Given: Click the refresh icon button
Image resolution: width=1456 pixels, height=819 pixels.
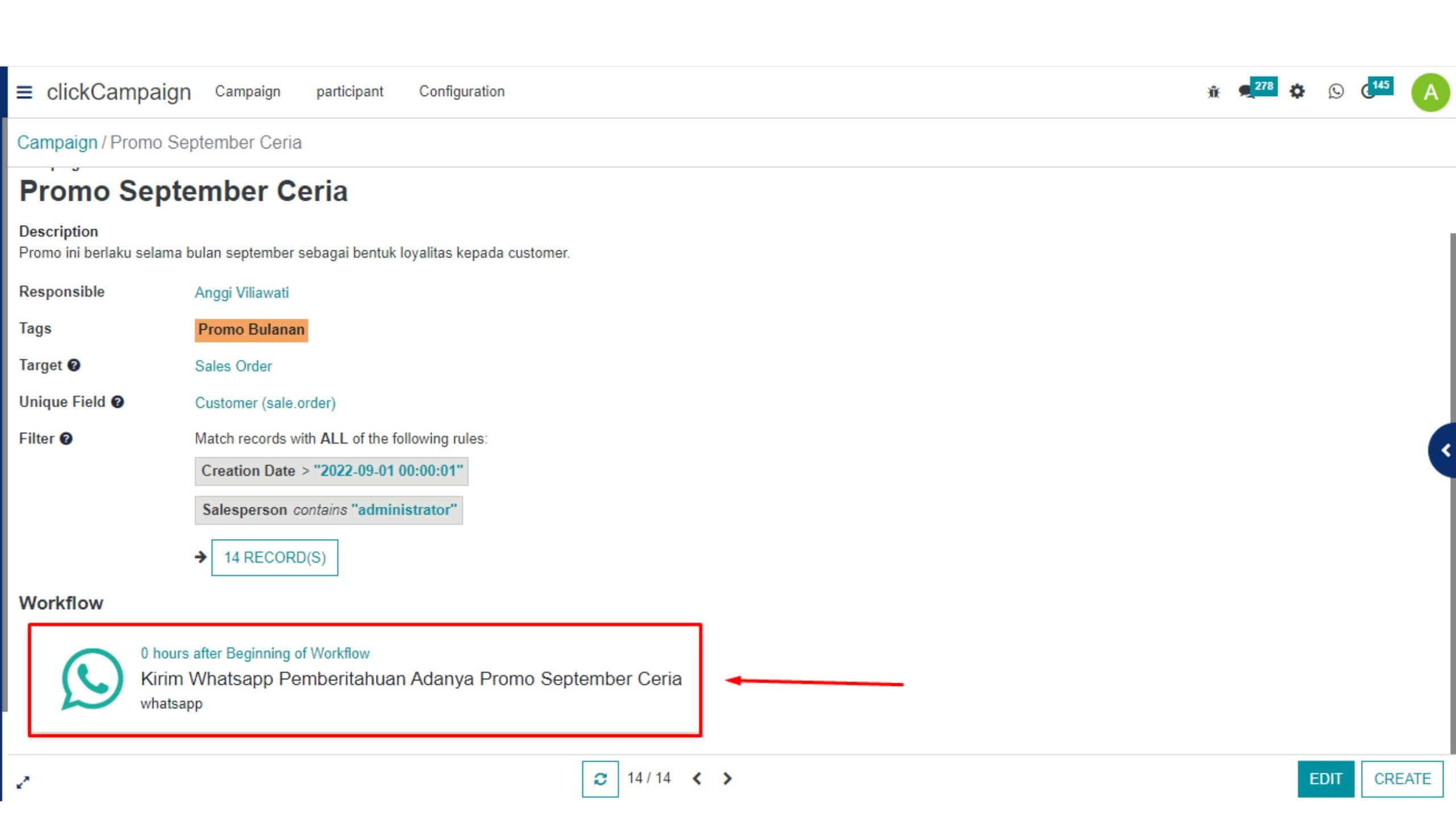Looking at the screenshot, I should 600,779.
